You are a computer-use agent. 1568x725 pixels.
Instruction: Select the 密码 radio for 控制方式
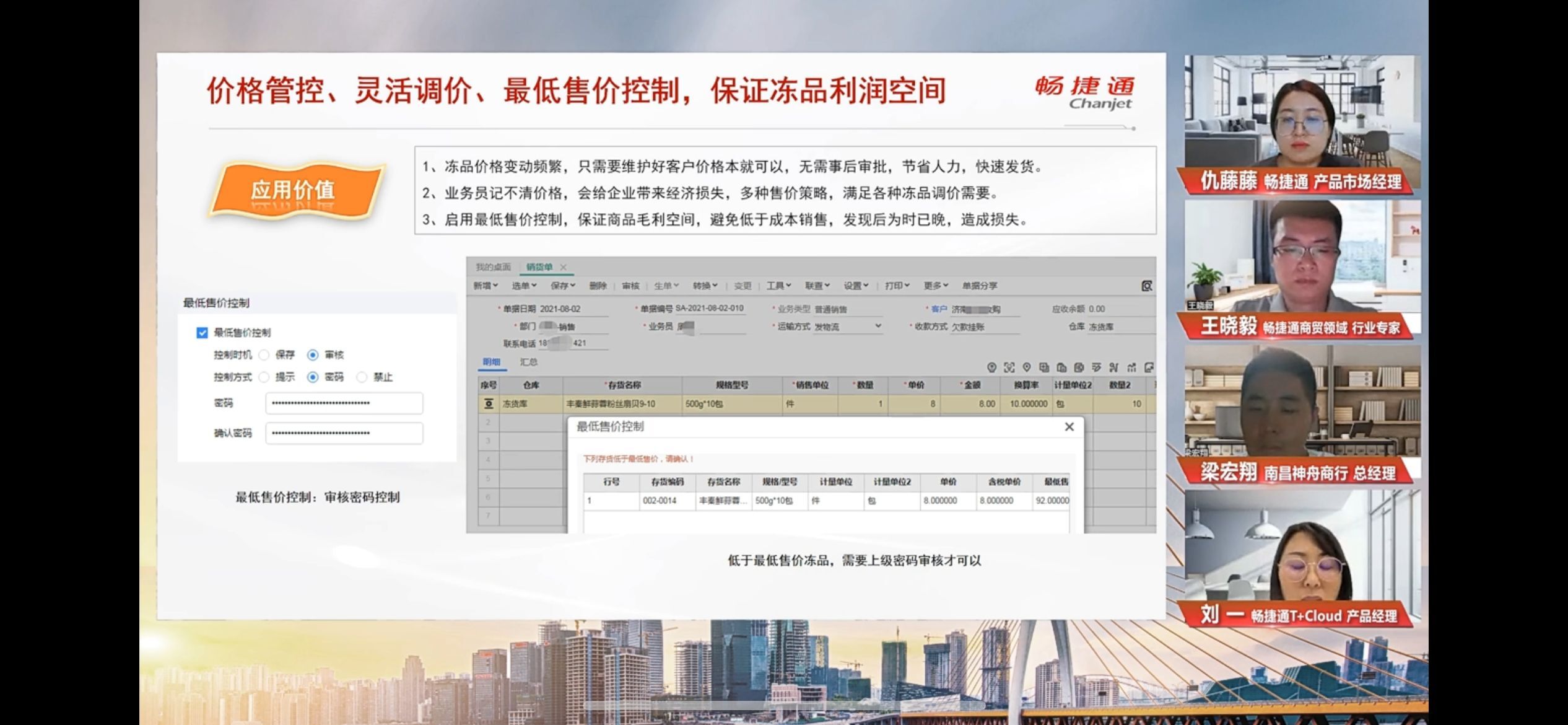[313, 377]
